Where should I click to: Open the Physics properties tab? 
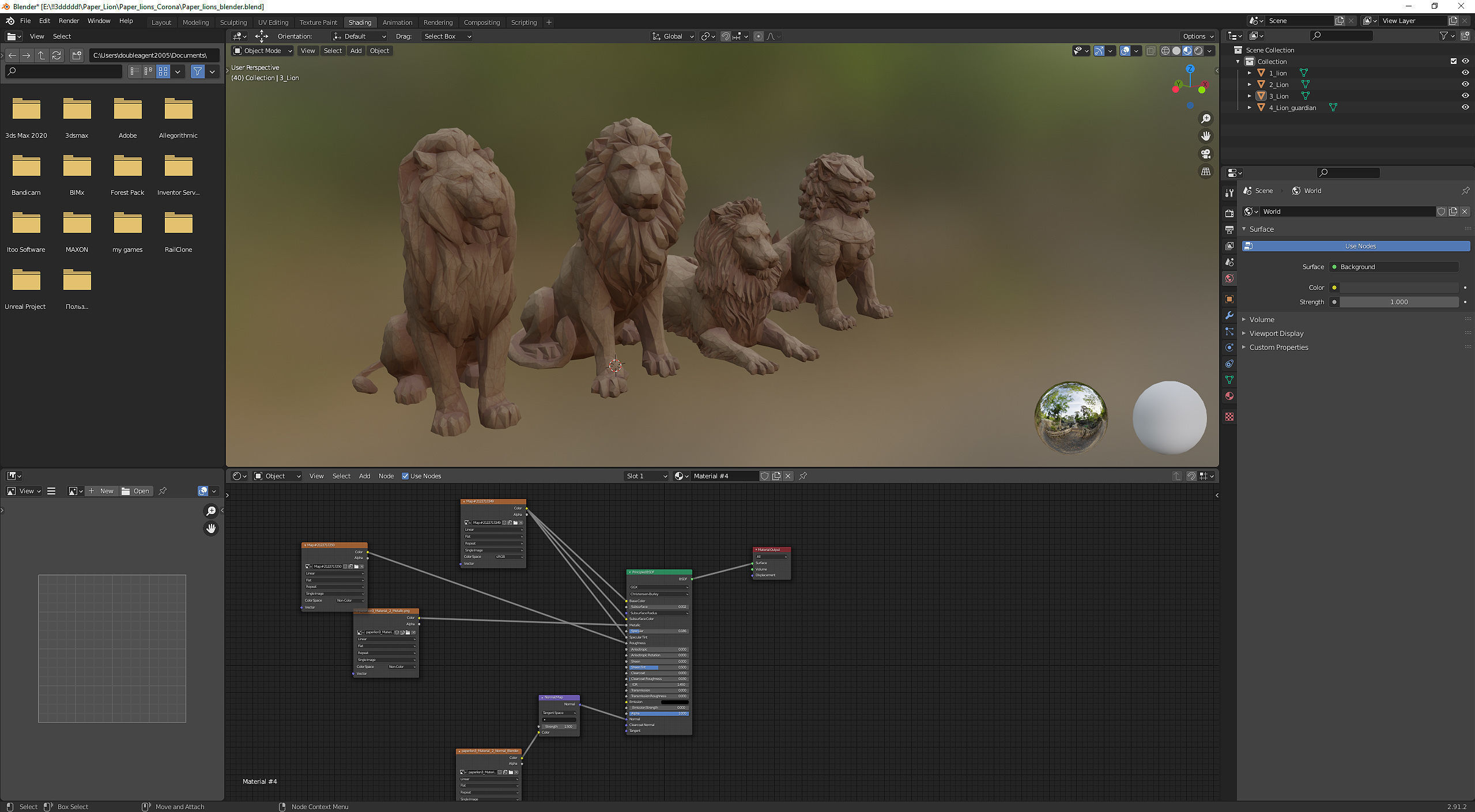pos(1229,348)
